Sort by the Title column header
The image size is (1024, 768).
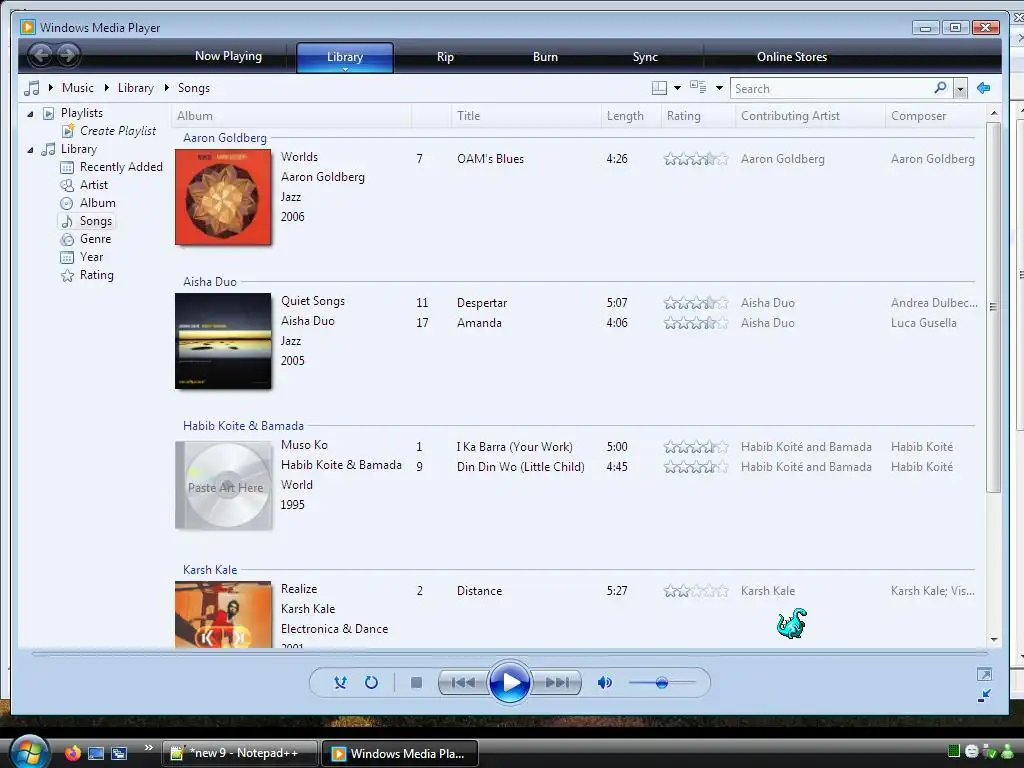coord(526,116)
